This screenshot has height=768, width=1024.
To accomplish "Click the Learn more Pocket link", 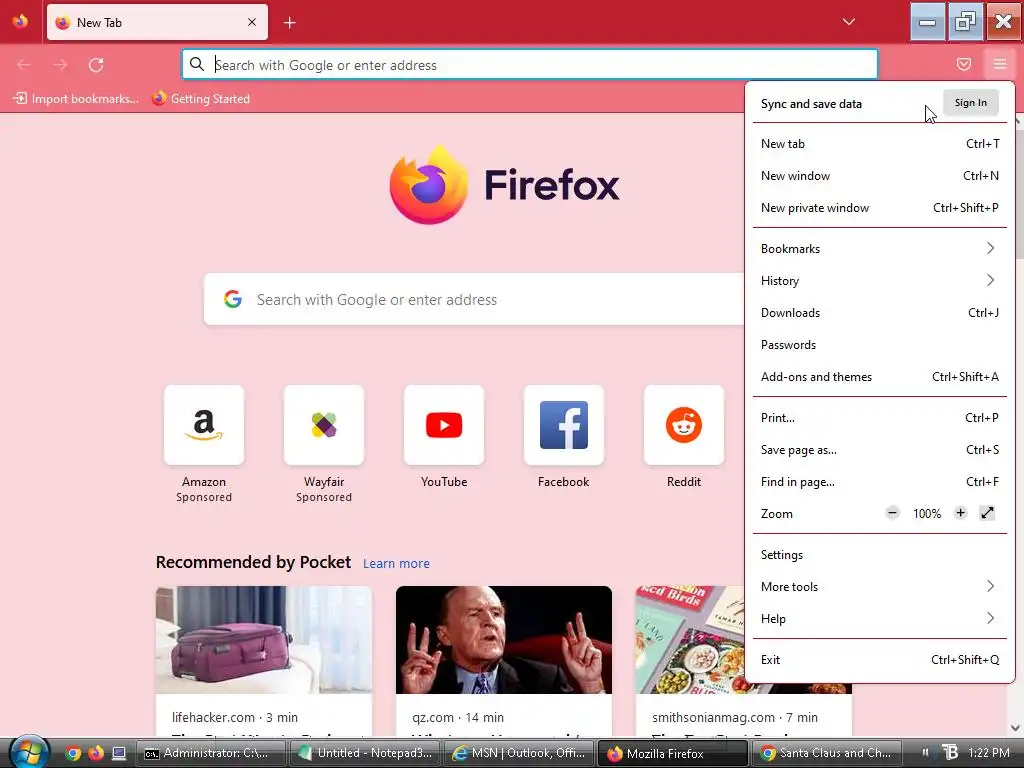I will pos(396,564).
